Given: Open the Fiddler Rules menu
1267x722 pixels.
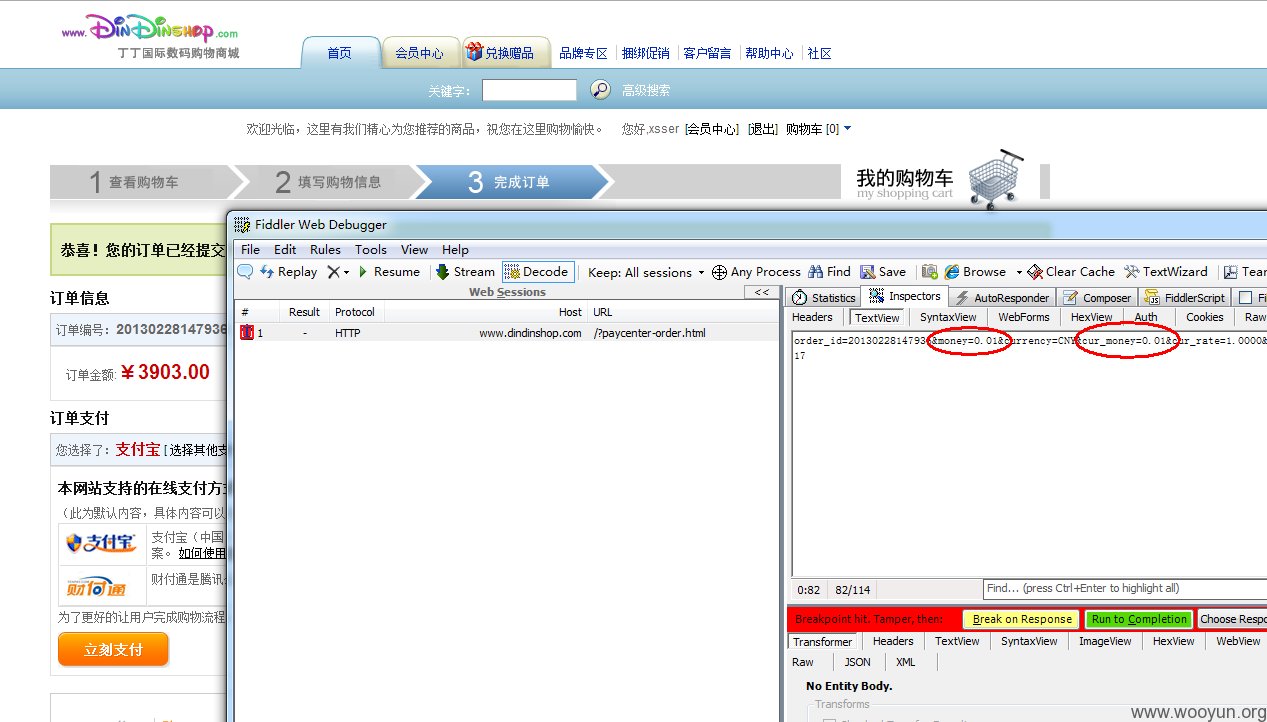Looking at the screenshot, I should pyautogui.click(x=325, y=250).
